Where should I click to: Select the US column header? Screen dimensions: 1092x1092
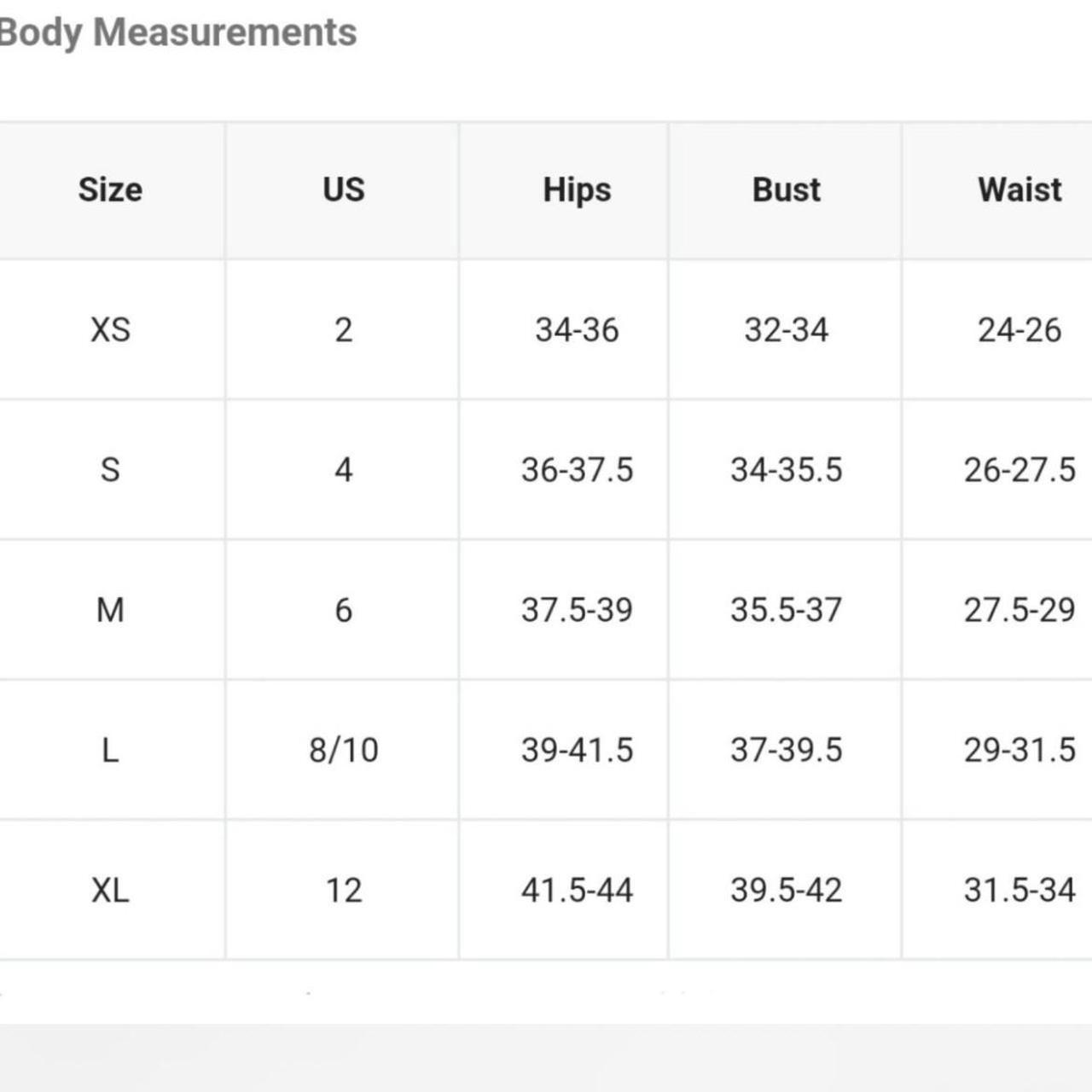pos(344,189)
